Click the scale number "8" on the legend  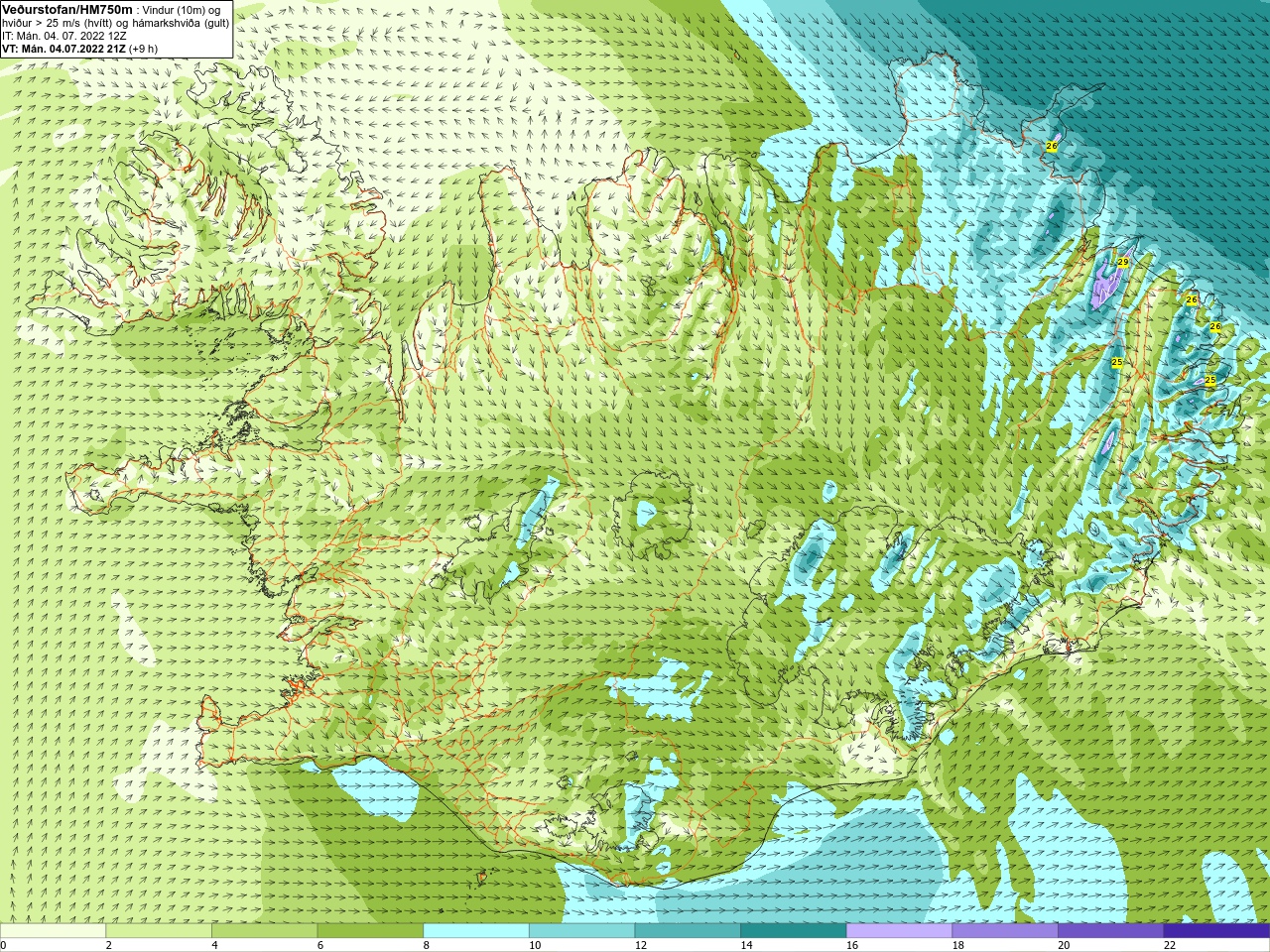[x=427, y=945]
